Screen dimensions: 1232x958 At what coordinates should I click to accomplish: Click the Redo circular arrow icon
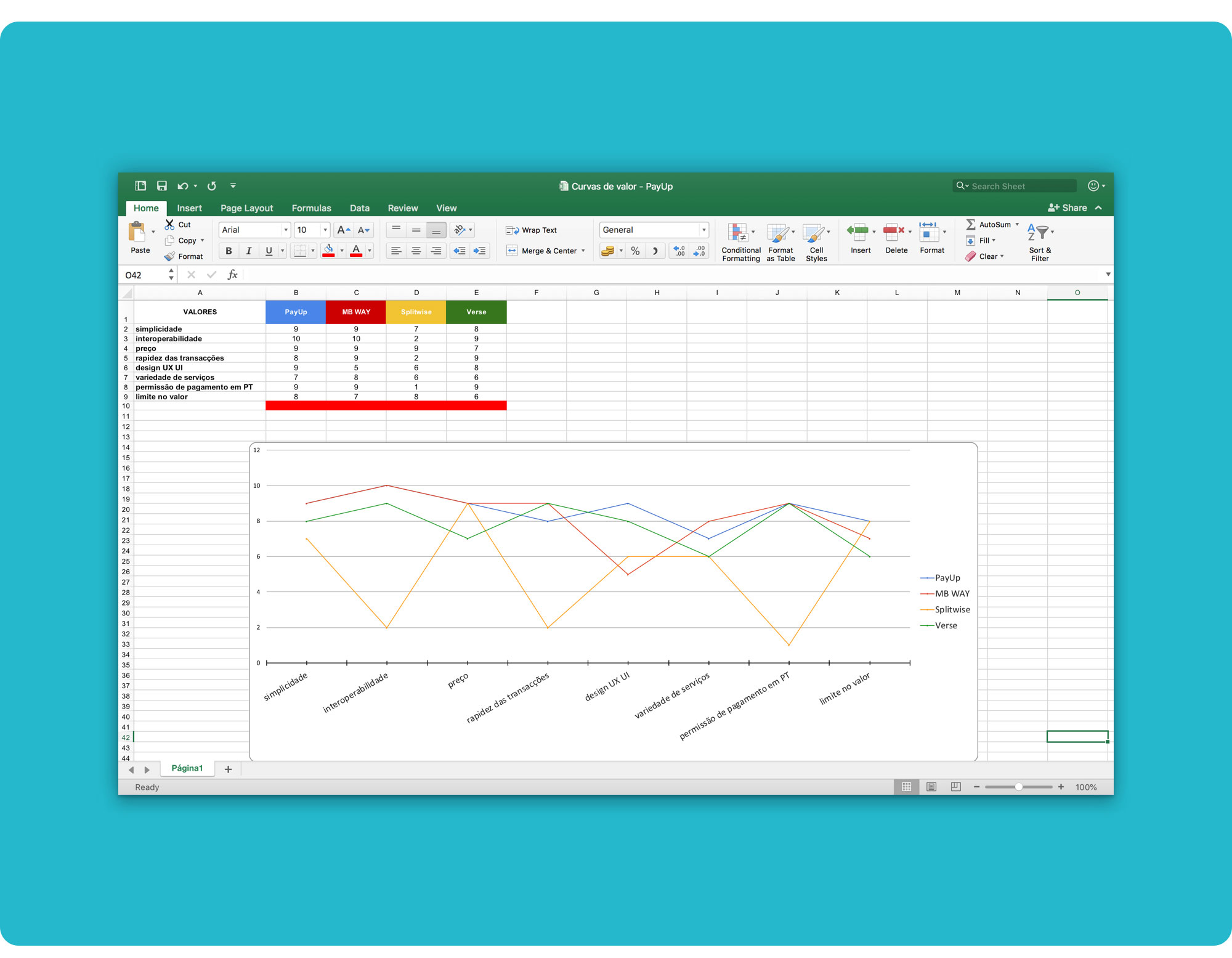tap(212, 186)
